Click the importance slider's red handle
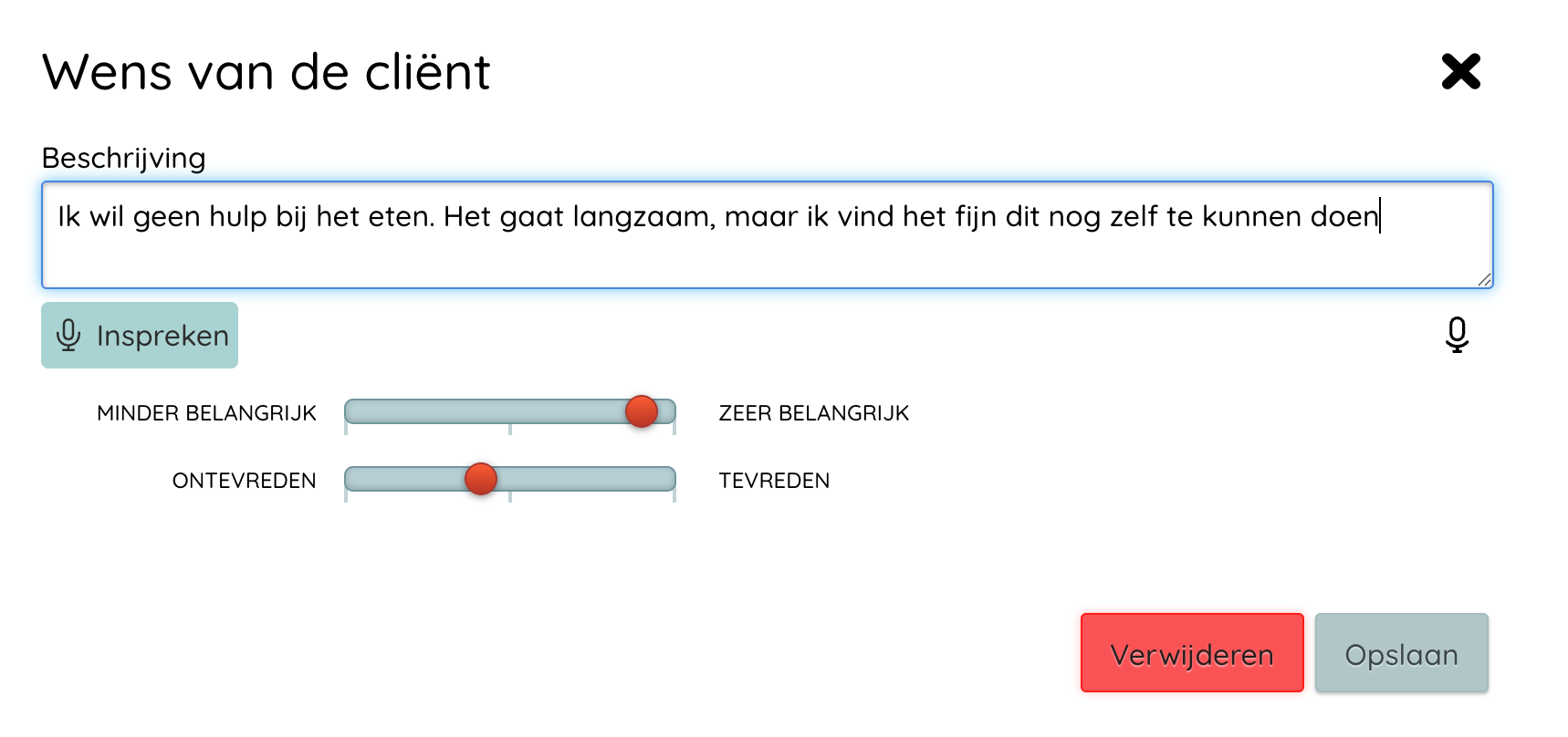 coord(642,411)
